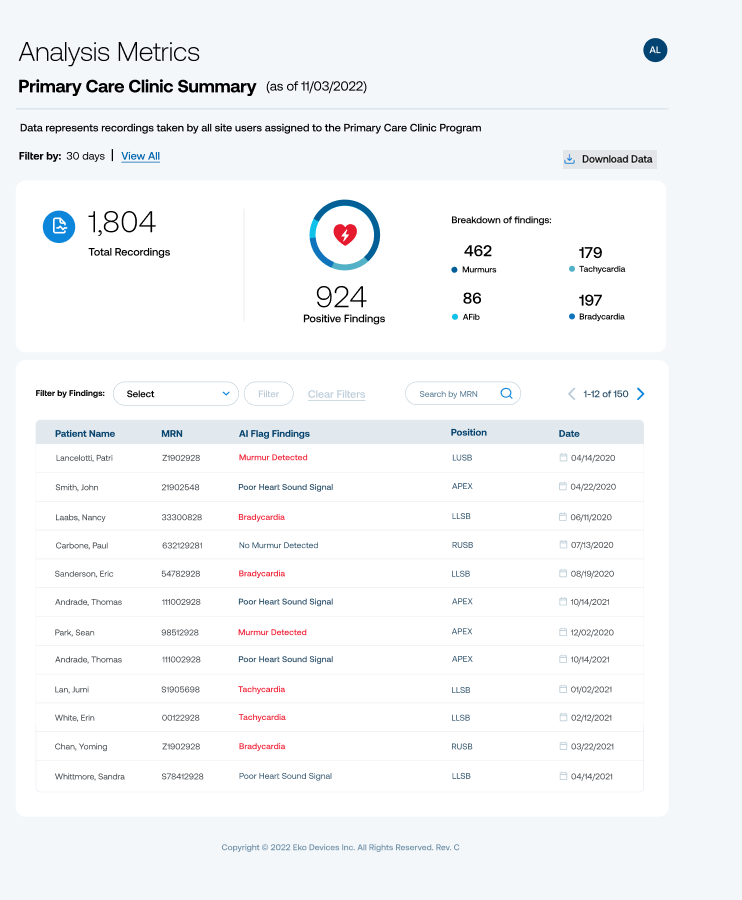This screenshot has width=742, height=900.
Task: Select patient Carbone, Paul
Action: [81, 545]
